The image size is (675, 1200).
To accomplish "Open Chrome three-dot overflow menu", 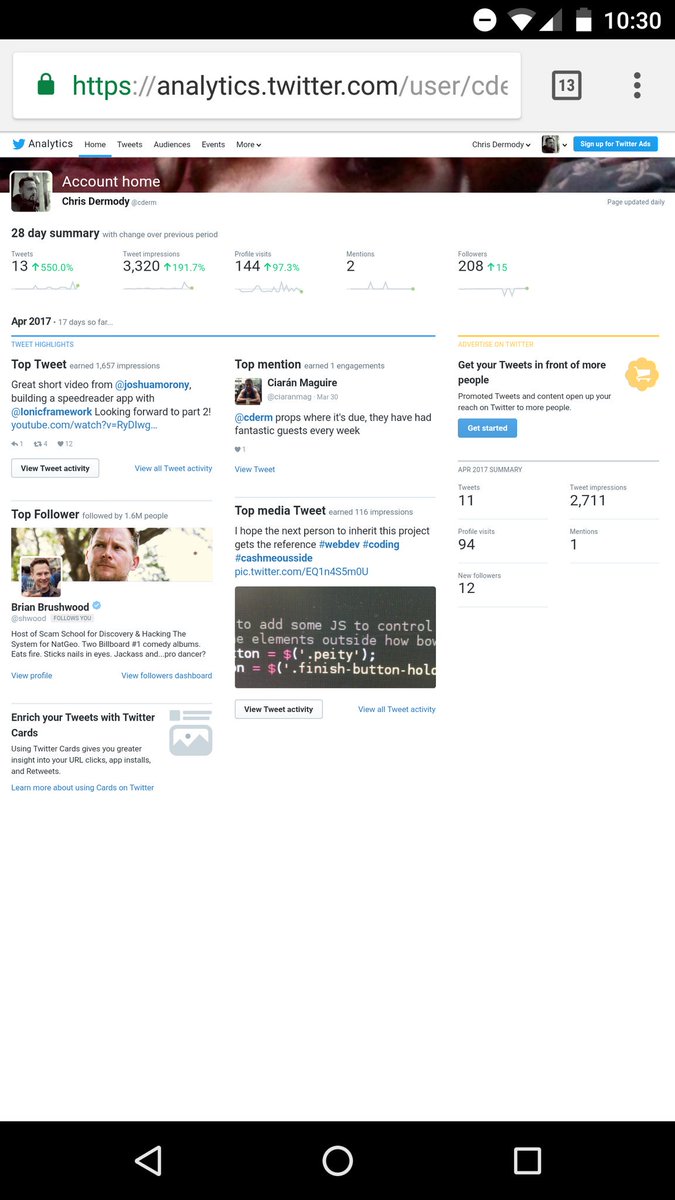I will coord(637,85).
